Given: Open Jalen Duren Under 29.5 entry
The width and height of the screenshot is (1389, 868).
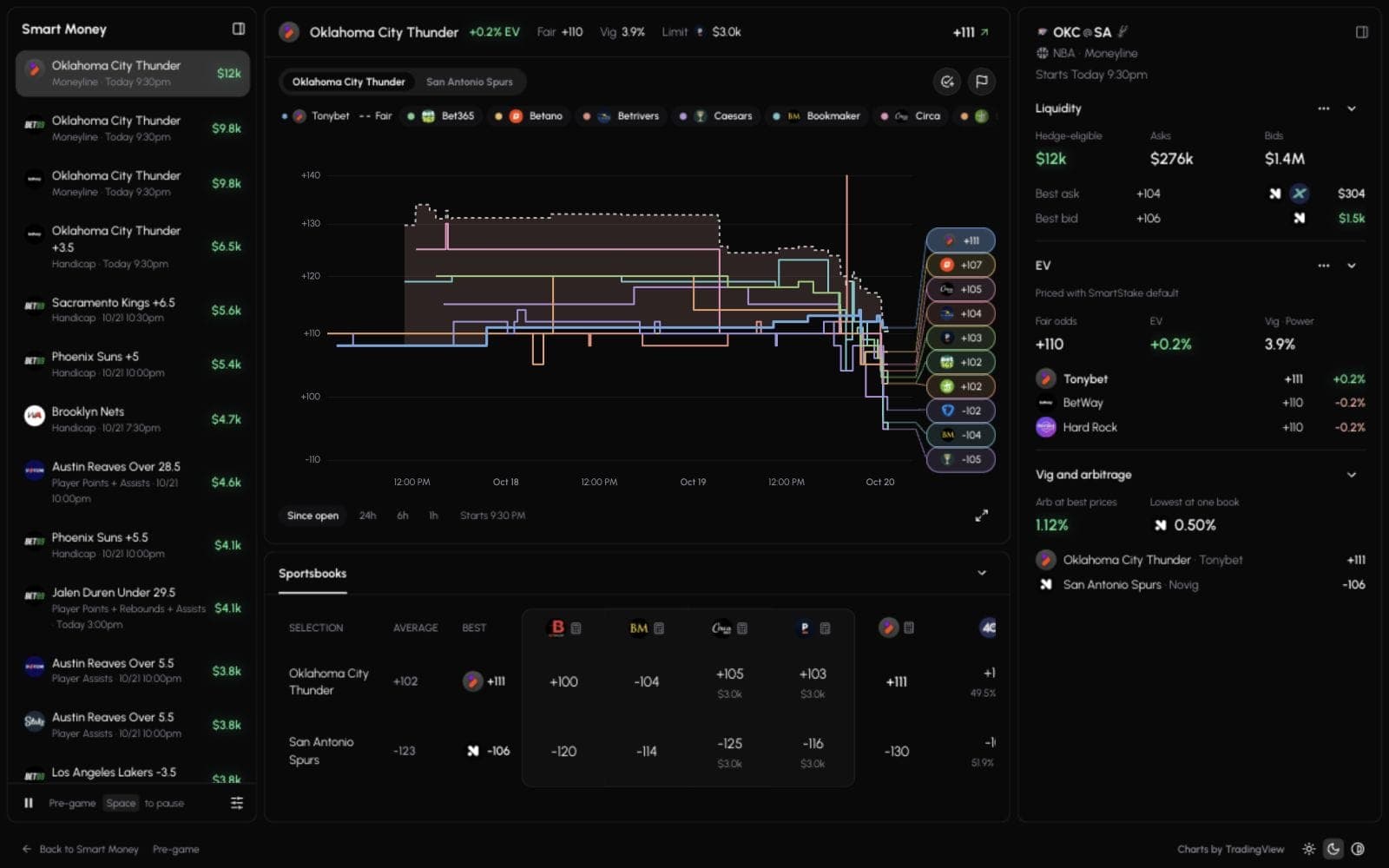Looking at the screenshot, I should tap(133, 608).
